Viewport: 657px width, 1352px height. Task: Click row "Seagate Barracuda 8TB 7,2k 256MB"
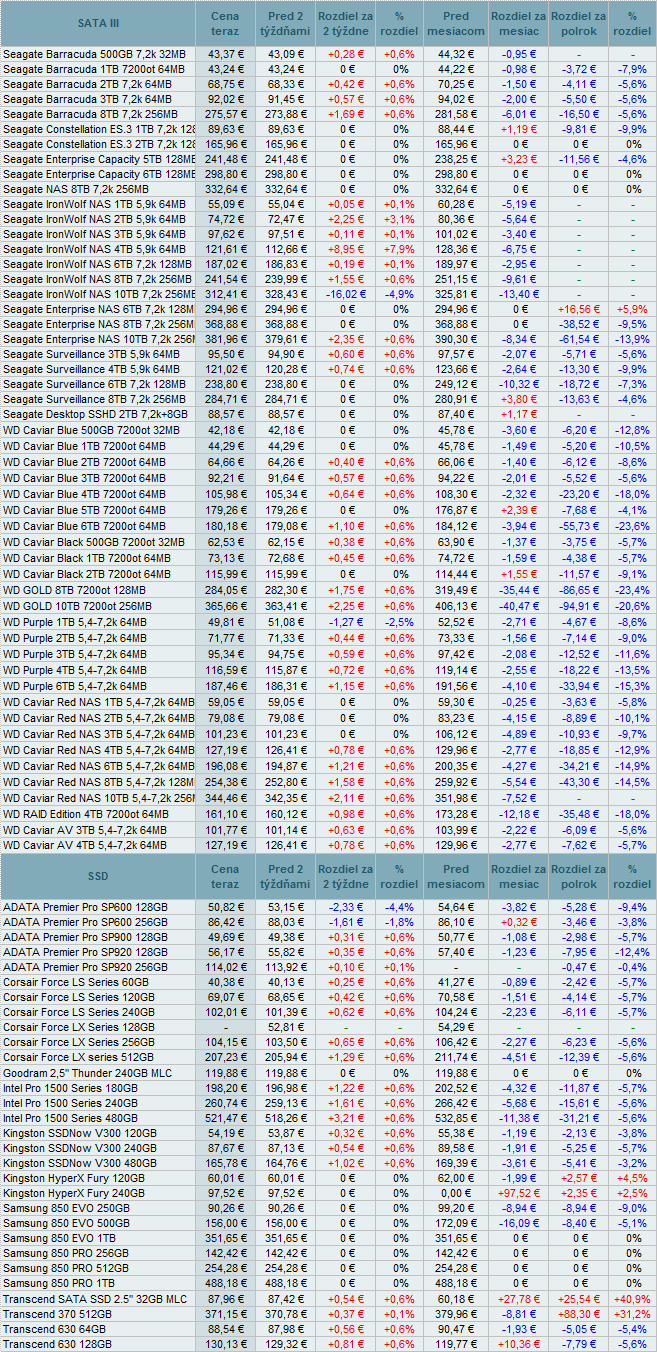[328, 114]
